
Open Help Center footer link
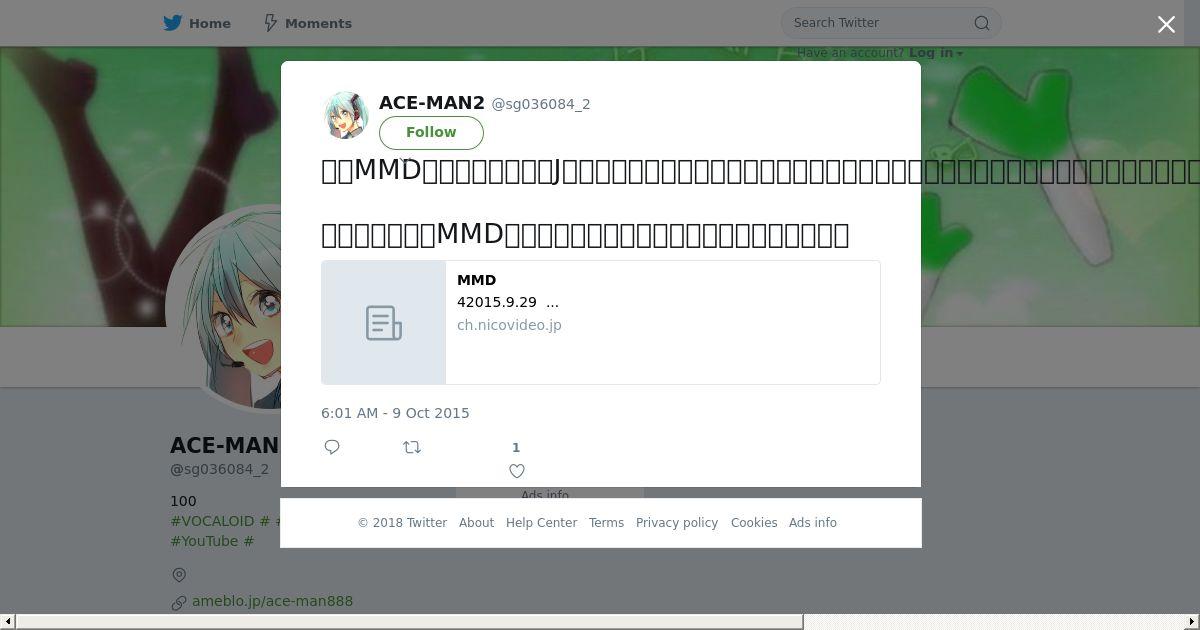tap(541, 523)
